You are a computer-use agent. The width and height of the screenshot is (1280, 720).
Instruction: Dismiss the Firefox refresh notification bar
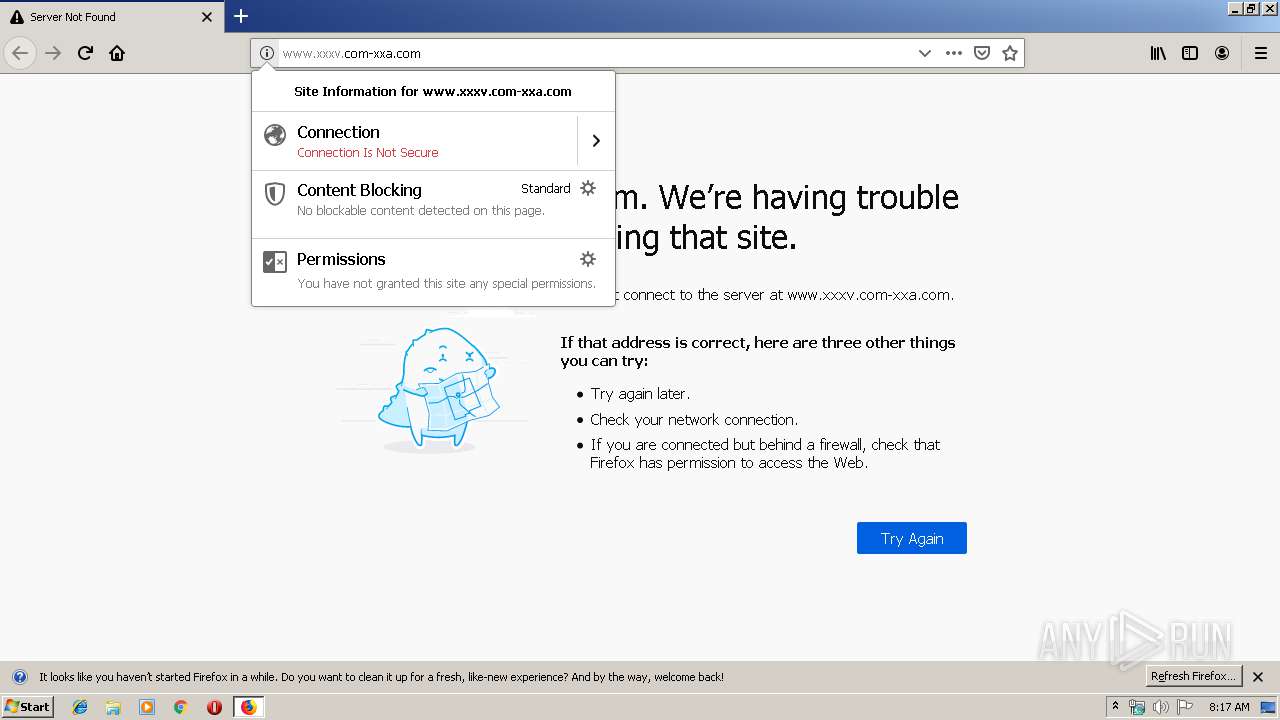tap(1258, 677)
